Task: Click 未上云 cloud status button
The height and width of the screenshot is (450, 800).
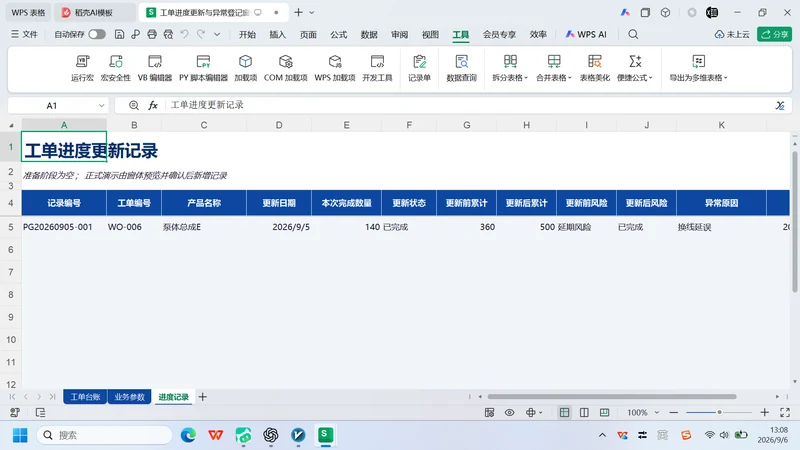Action: [732, 34]
